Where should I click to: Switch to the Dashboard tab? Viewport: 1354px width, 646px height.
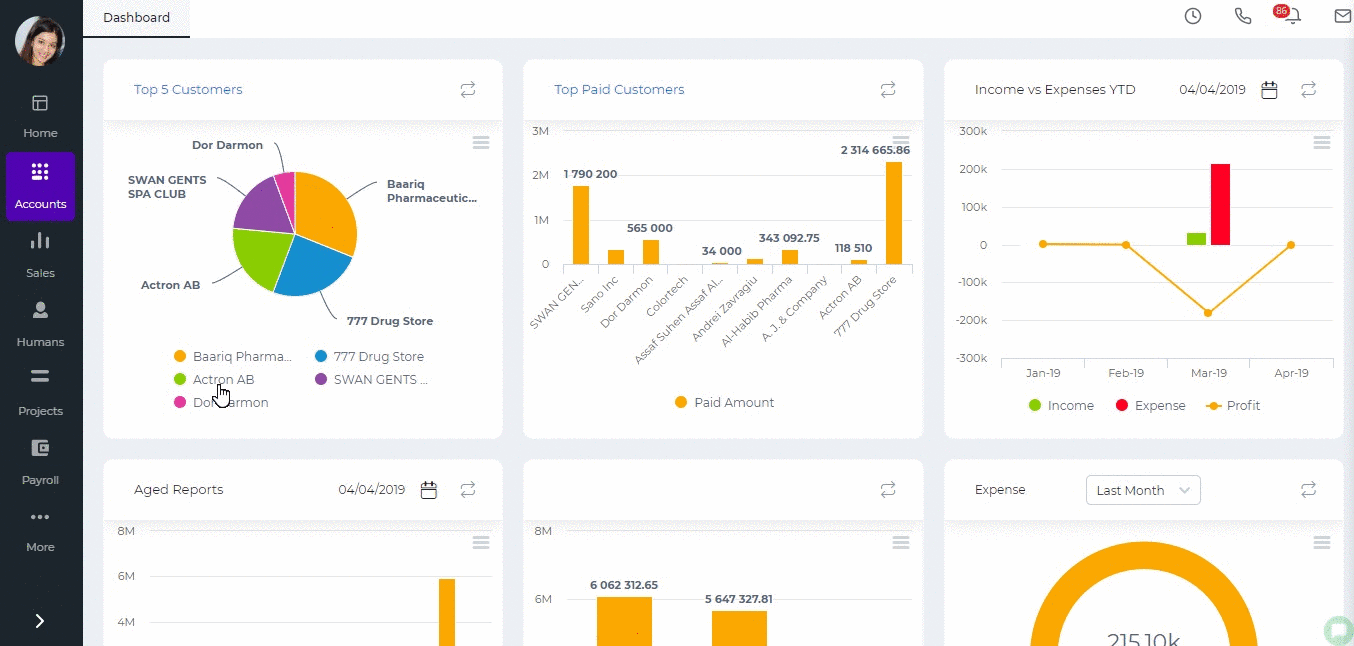(136, 18)
